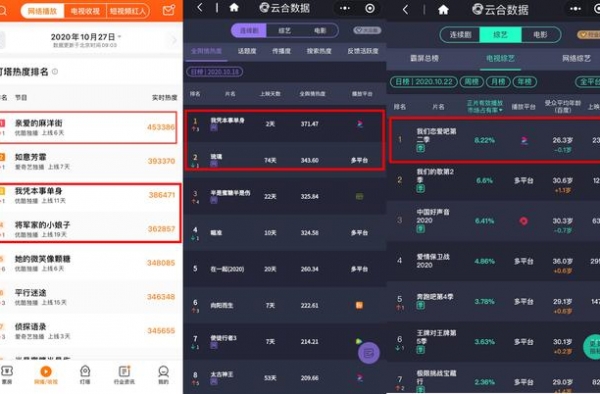The width and height of the screenshot is (600, 394).
Task: Open the 侦探语录 ranking row
Action: (90, 331)
